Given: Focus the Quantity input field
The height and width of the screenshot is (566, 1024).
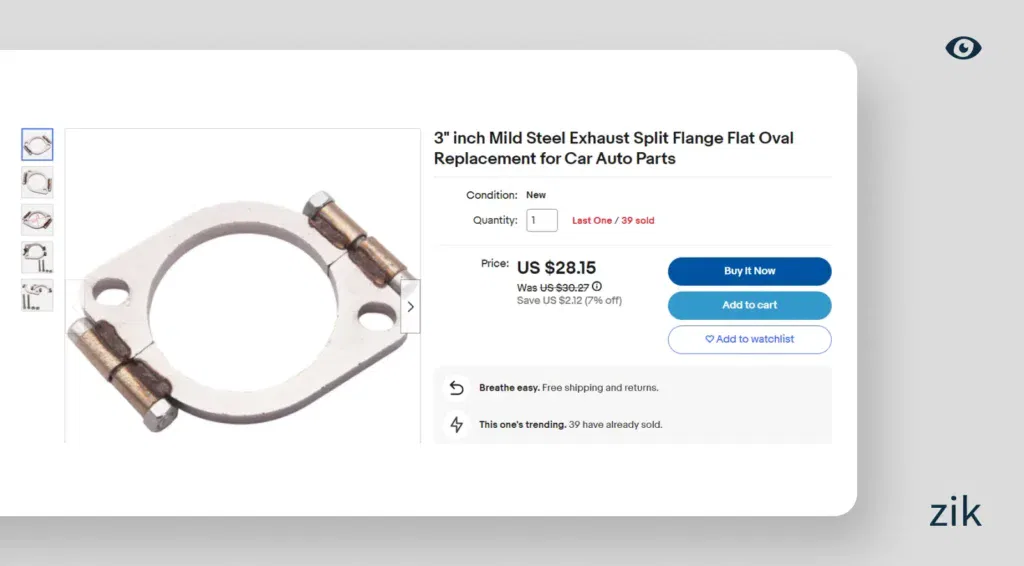Looking at the screenshot, I should pyautogui.click(x=542, y=220).
